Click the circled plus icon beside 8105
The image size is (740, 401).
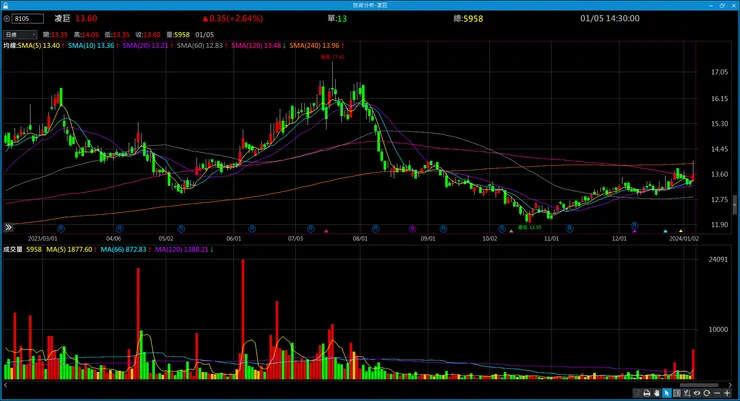tap(7, 18)
